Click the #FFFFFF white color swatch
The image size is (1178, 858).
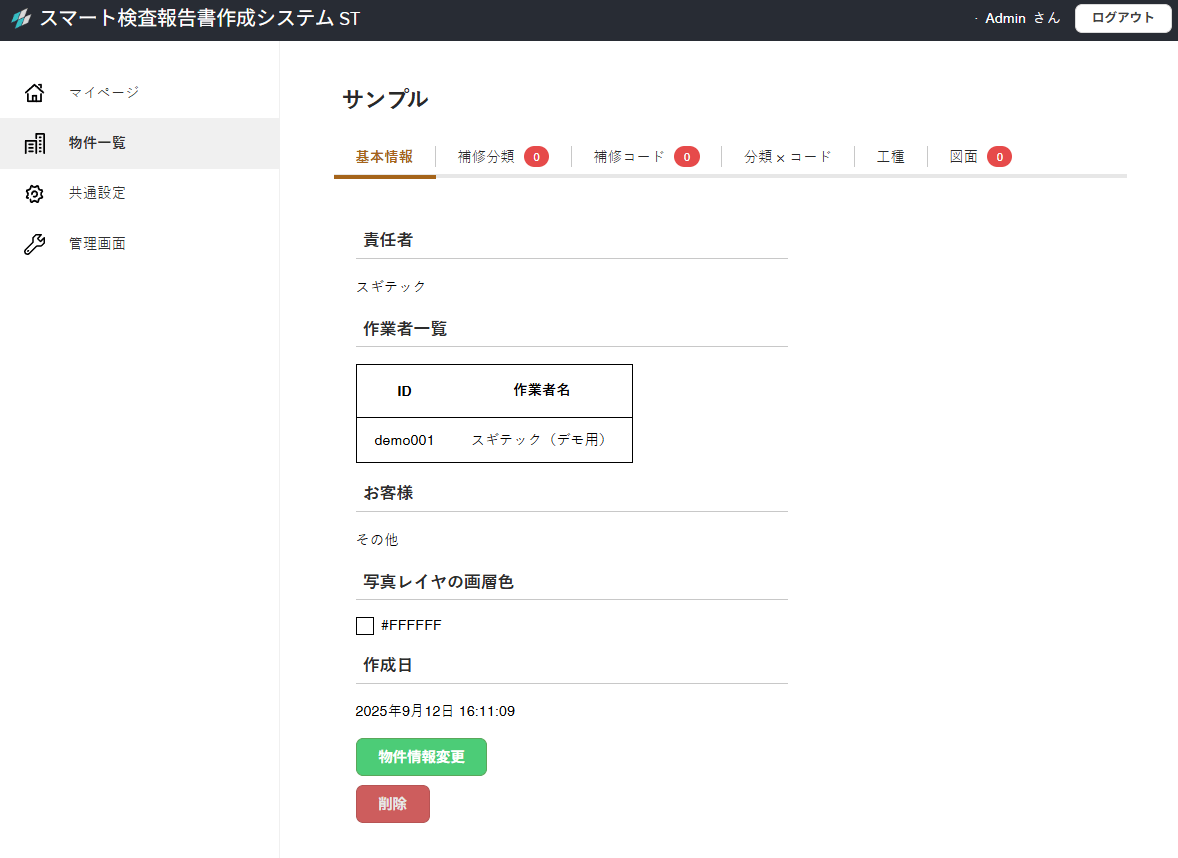[x=365, y=626]
